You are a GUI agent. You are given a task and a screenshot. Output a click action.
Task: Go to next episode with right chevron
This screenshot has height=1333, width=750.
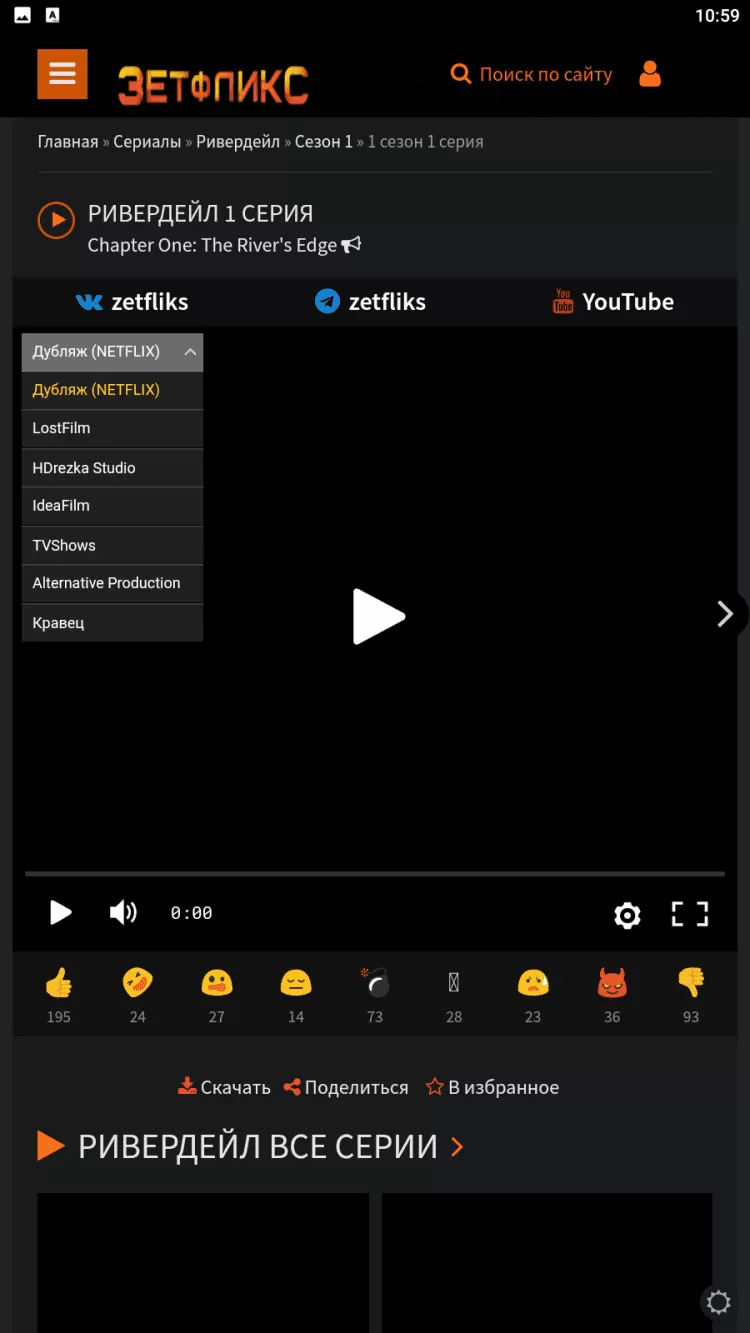pyautogui.click(x=726, y=614)
